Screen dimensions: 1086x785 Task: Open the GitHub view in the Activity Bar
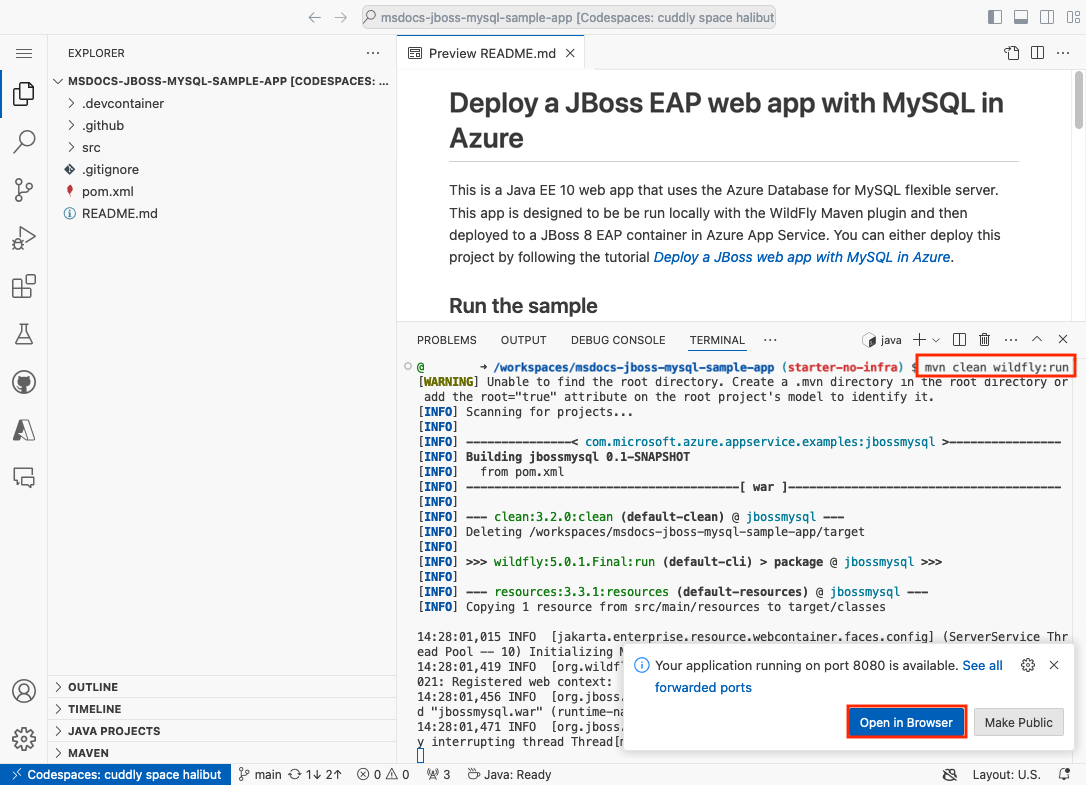[x=24, y=382]
